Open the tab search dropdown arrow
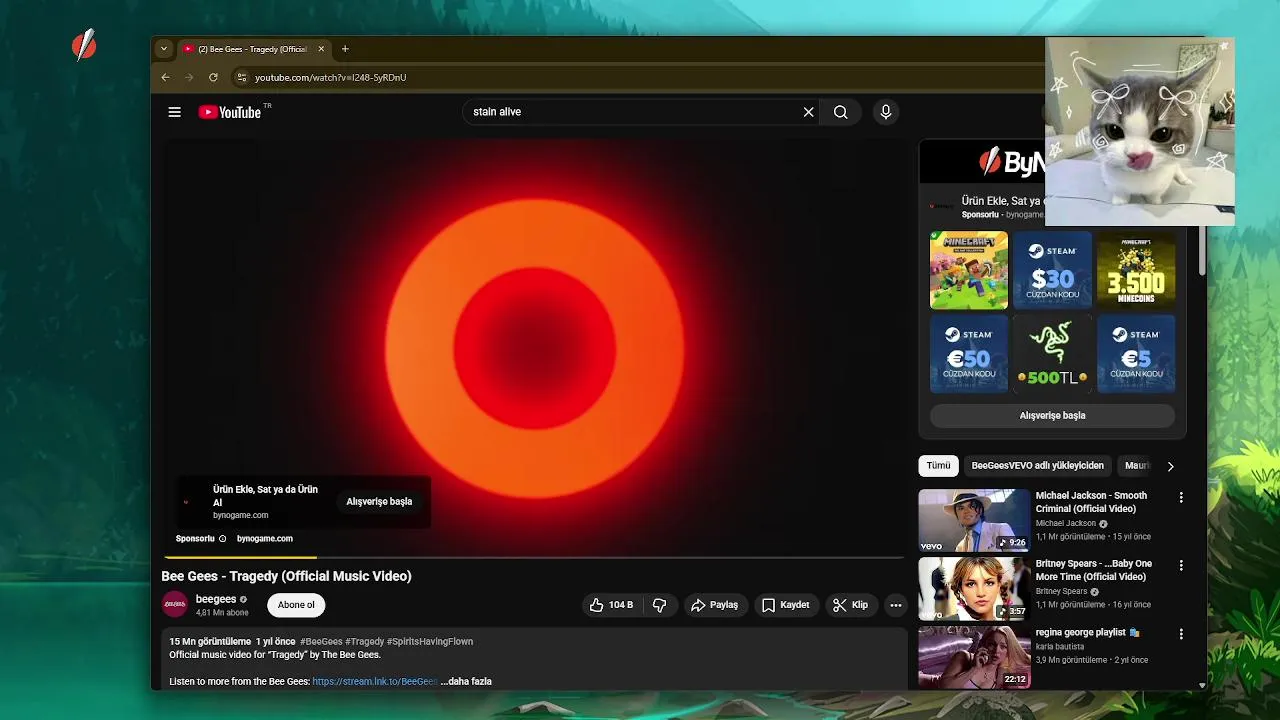 [x=164, y=49]
